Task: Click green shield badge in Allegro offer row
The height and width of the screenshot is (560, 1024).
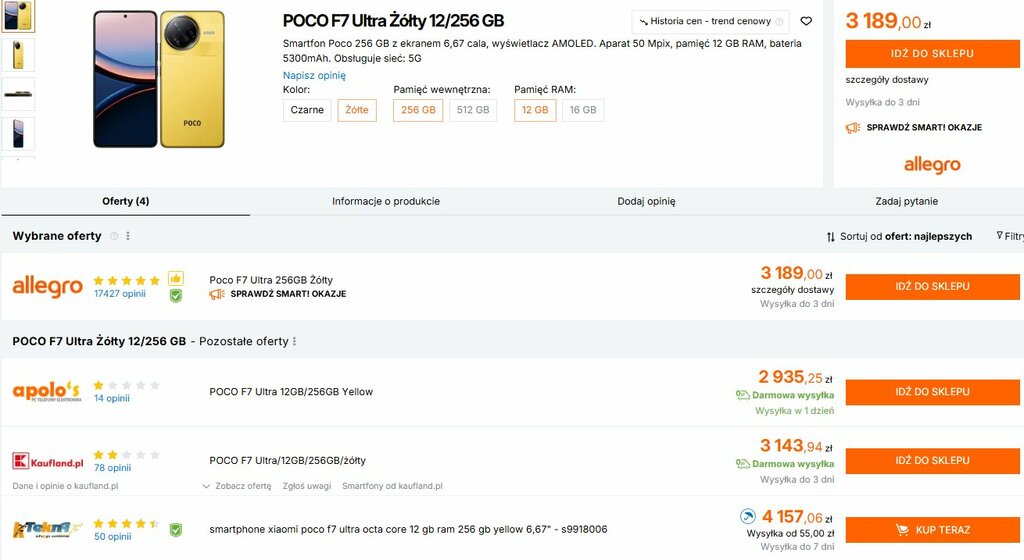Action: click(x=176, y=295)
